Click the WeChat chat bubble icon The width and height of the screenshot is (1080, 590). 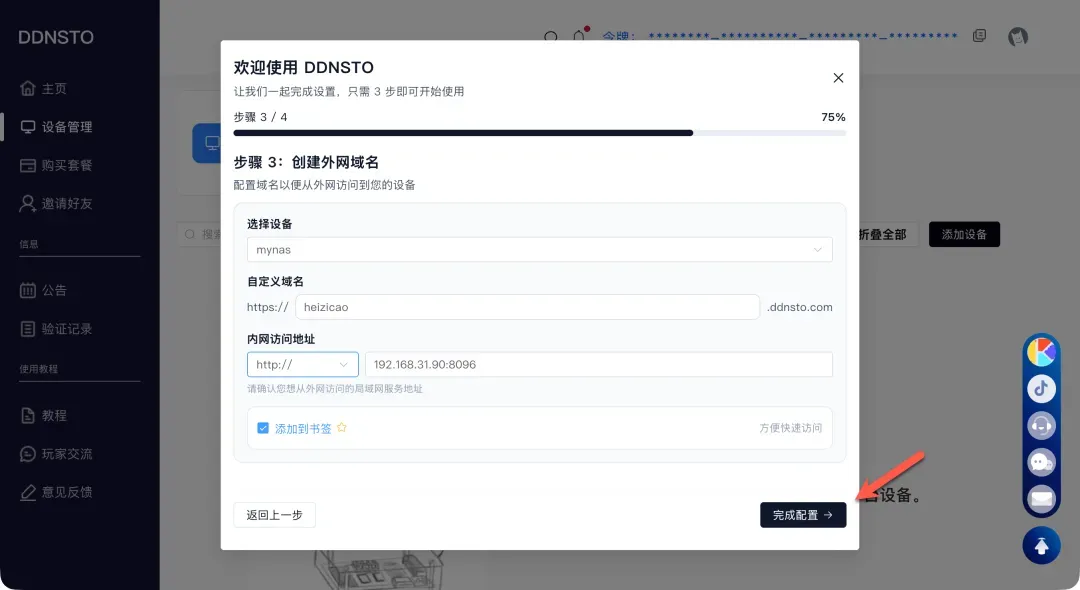(x=1041, y=462)
